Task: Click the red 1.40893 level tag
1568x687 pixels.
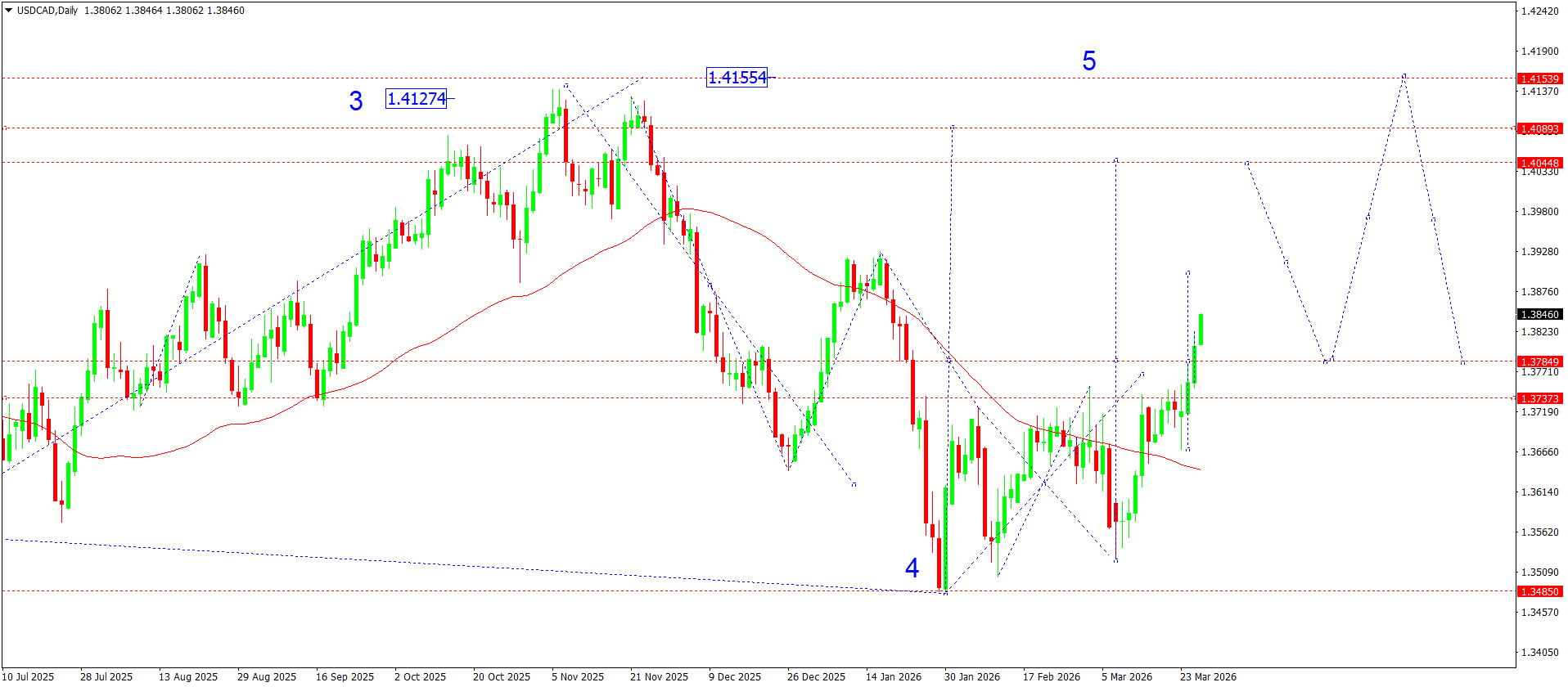Action: (1539, 129)
